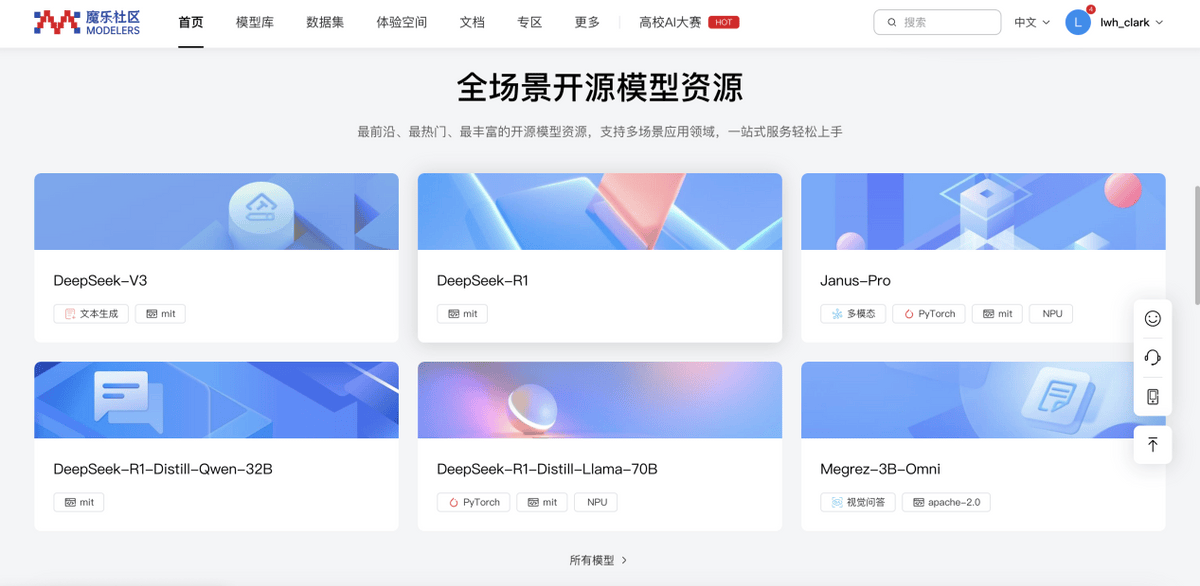
Task: Click mit tag on DeepSeek-R1-Distill-Llama-70B
Action: coord(542,502)
